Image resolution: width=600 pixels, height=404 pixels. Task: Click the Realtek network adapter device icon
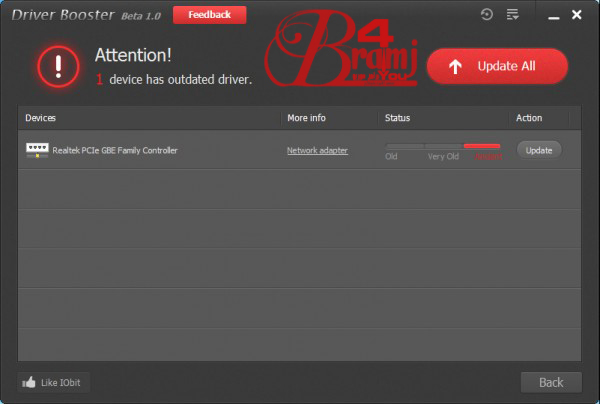pyautogui.click(x=37, y=150)
